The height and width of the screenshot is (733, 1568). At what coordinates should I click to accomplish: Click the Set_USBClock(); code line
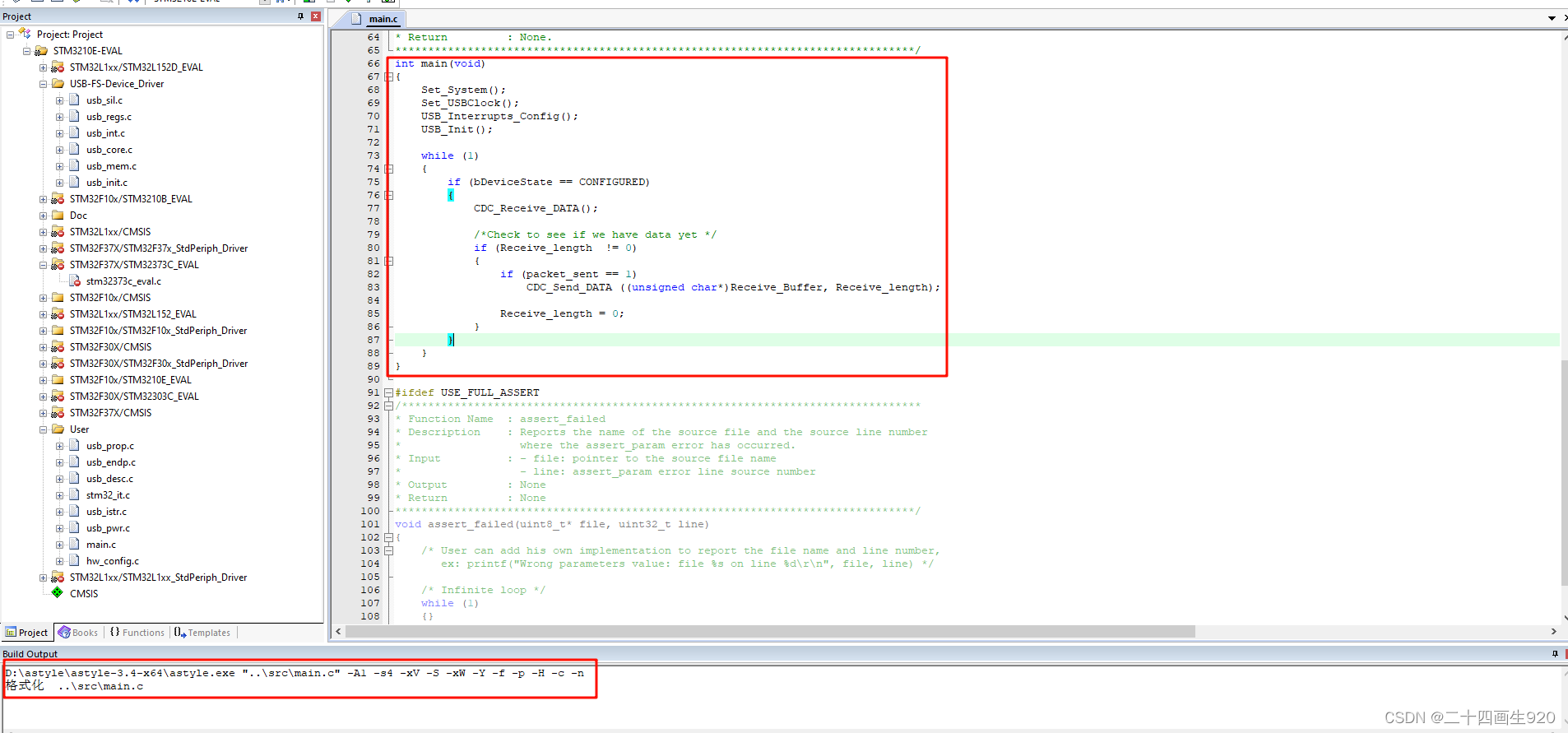[x=470, y=103]
